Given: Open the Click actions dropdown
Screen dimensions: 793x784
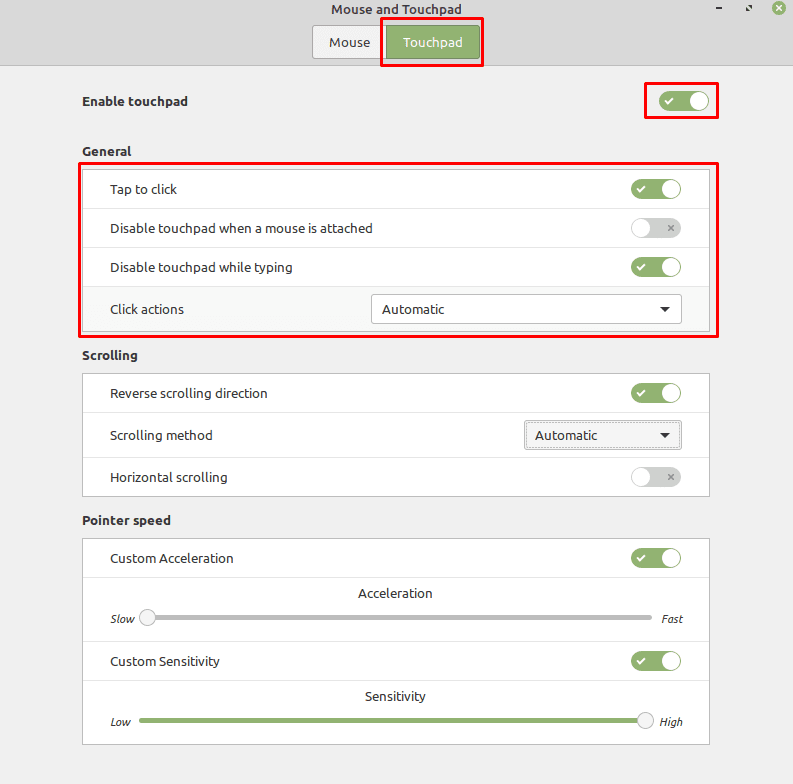Looking at the screenshot, I should tap(526, 309).
